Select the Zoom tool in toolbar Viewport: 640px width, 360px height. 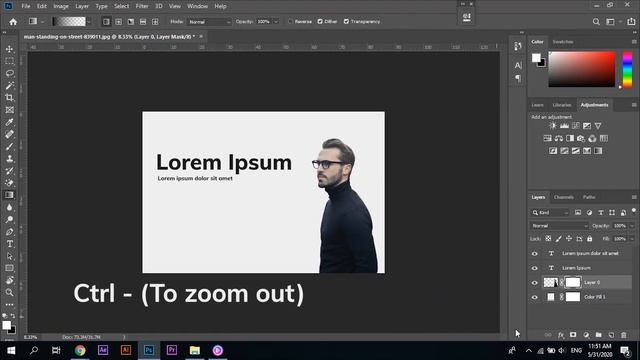click(9, 293)
